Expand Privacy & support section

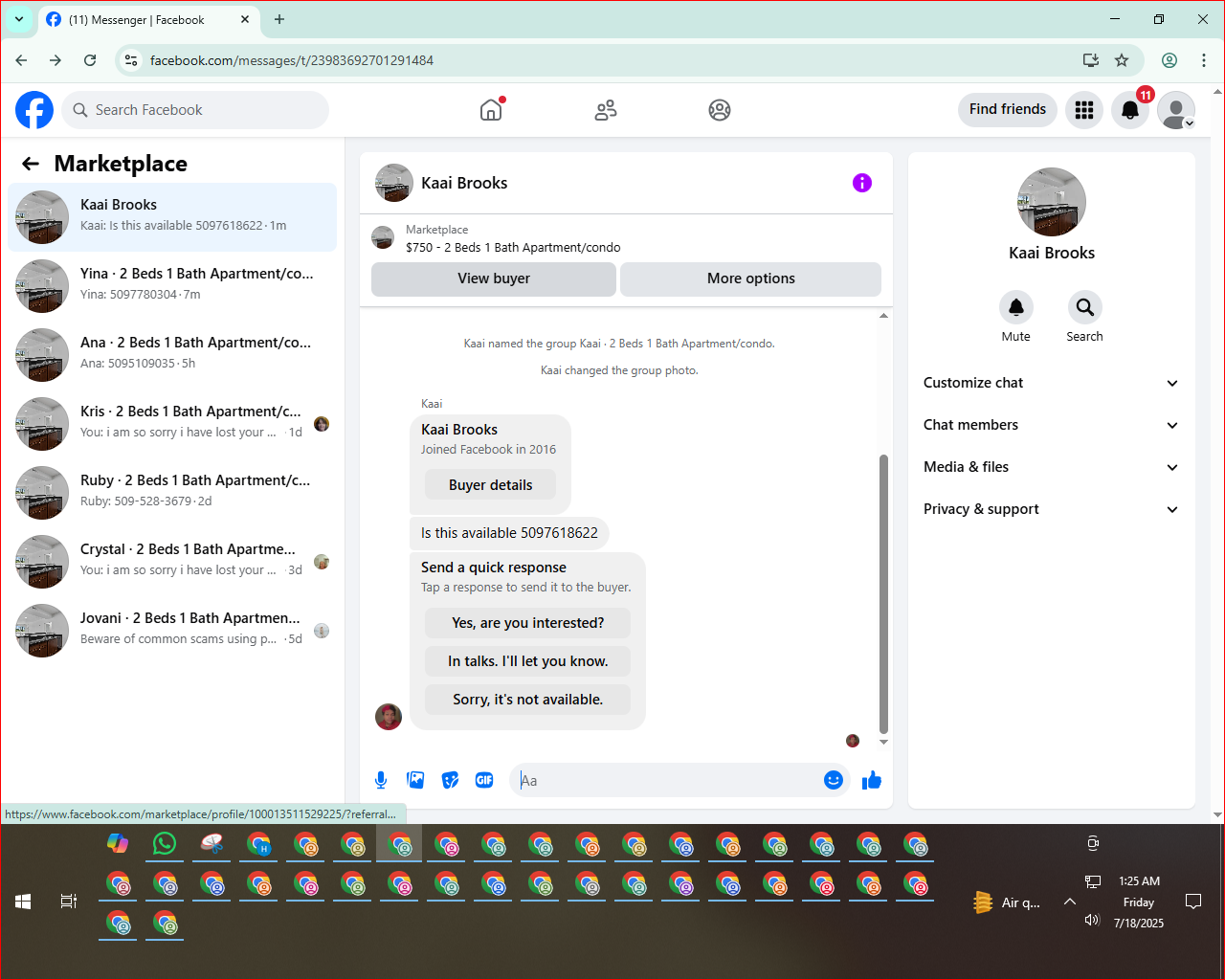pos(1051,509)
